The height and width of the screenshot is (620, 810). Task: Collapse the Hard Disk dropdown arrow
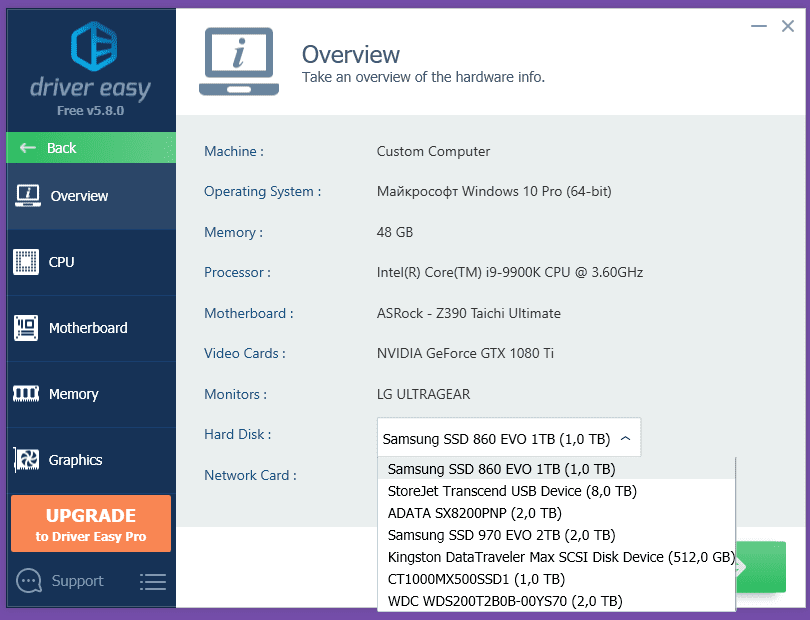pyautogui.click(x=626, y=438)
